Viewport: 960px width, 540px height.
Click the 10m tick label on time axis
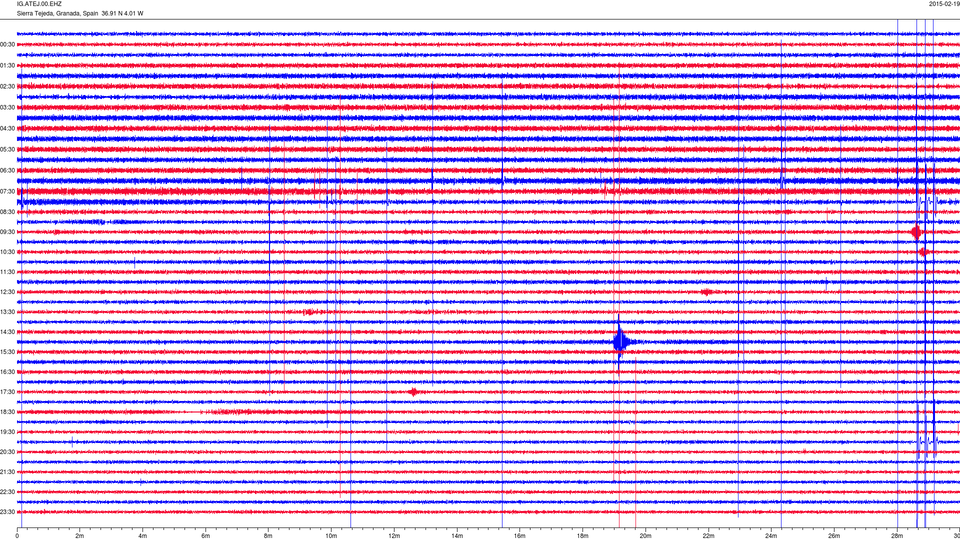point(331,536)
